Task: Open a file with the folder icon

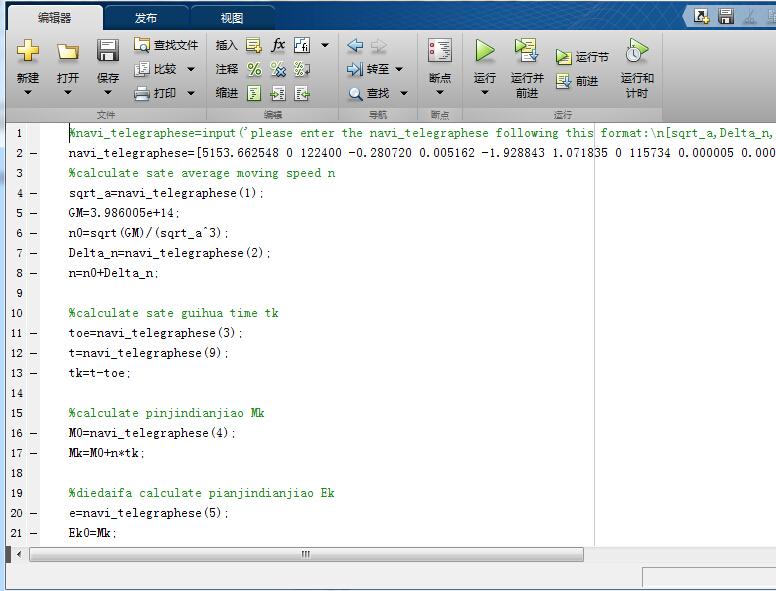Action: (68, 51)
